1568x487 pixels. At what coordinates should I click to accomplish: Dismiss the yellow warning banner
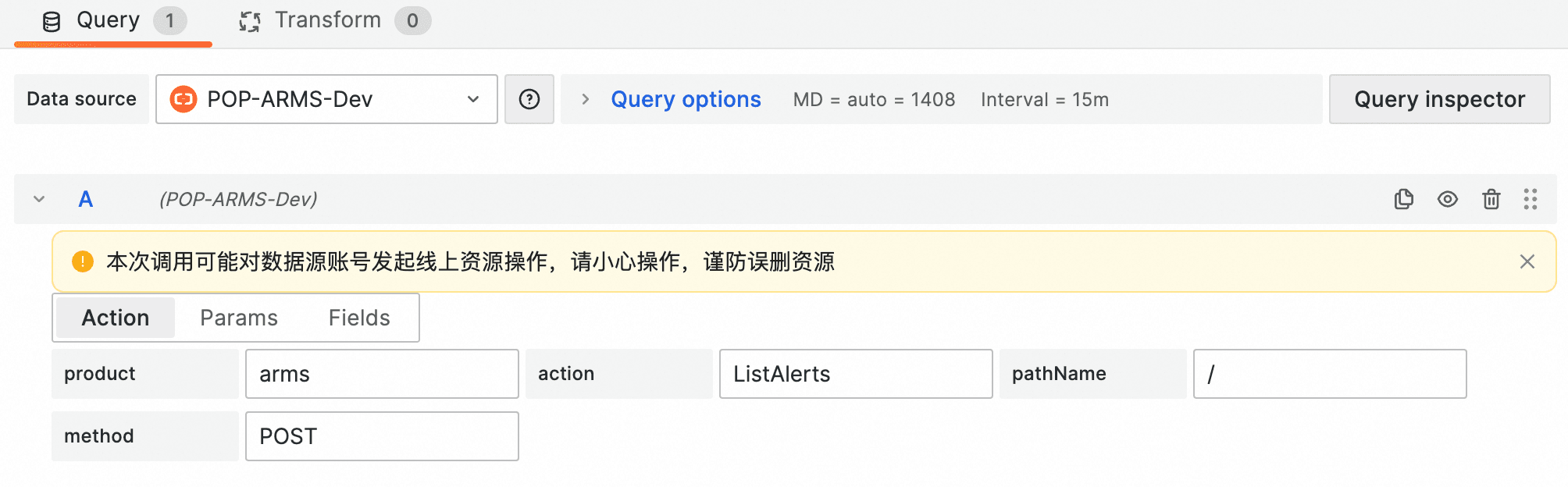pyautogui.click(x=1527, y=261)
